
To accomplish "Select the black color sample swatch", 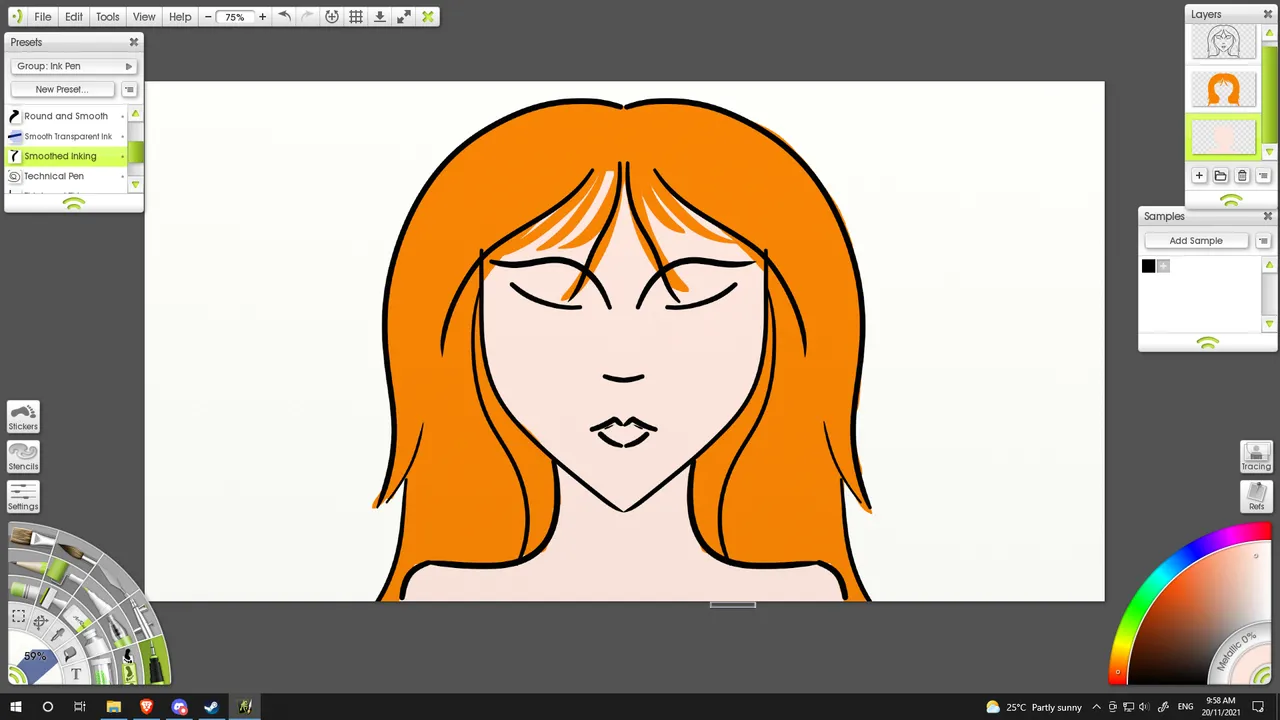I will coord(1148,266).
